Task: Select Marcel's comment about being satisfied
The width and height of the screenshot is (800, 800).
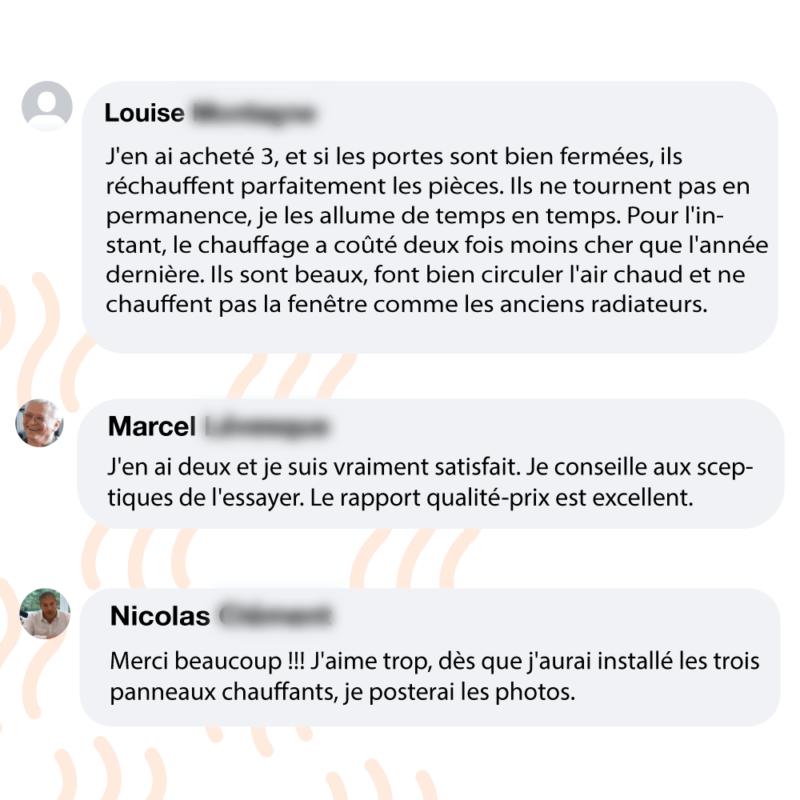Action: (x=430, y=482)
